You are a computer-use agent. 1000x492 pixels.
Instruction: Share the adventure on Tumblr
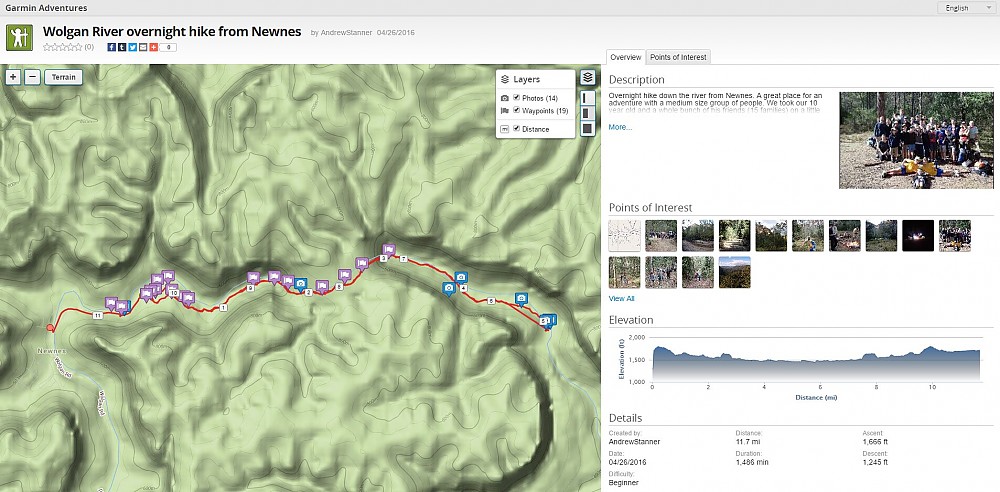point(122,47)
